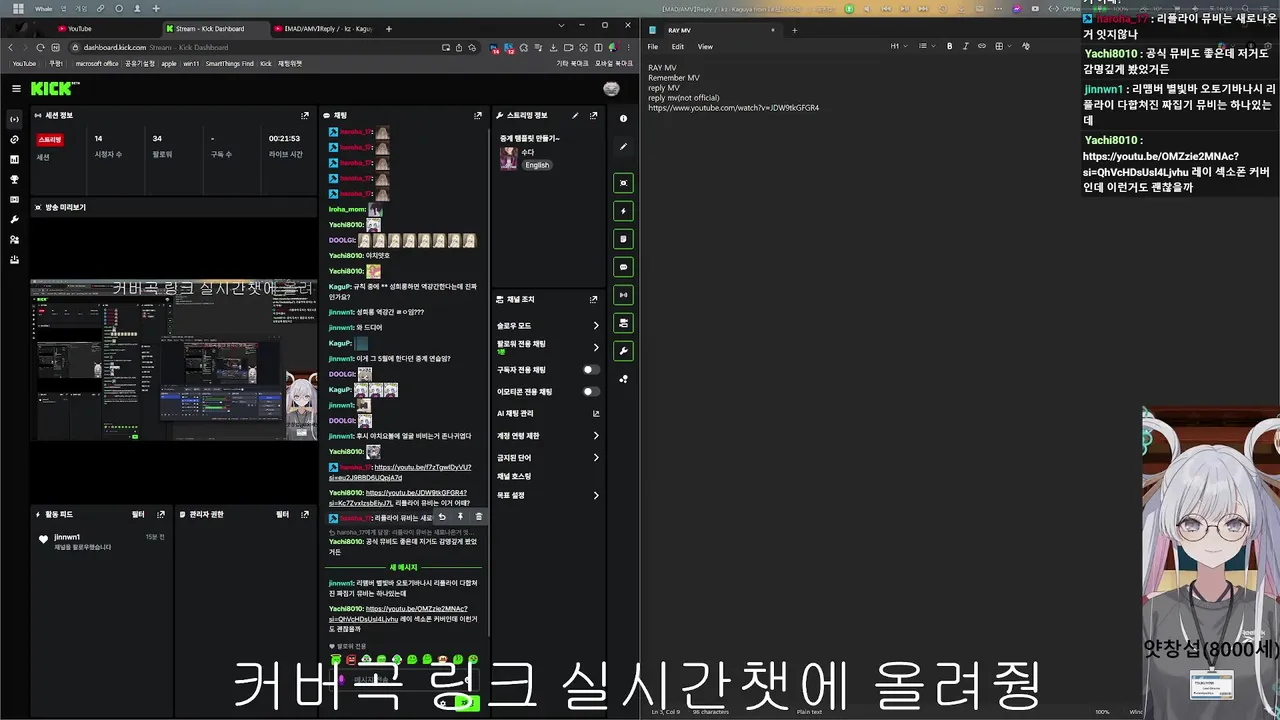Pop out the chat panel
The image size is (1280, 720).
(478, 115)
